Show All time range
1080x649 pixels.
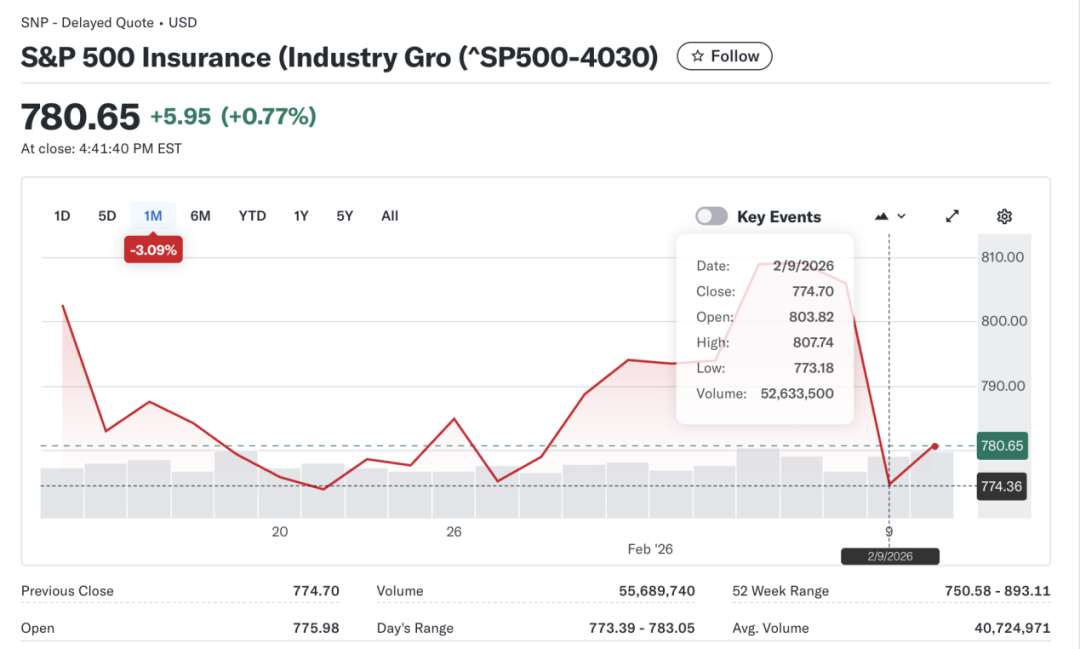tap(390, 216)
